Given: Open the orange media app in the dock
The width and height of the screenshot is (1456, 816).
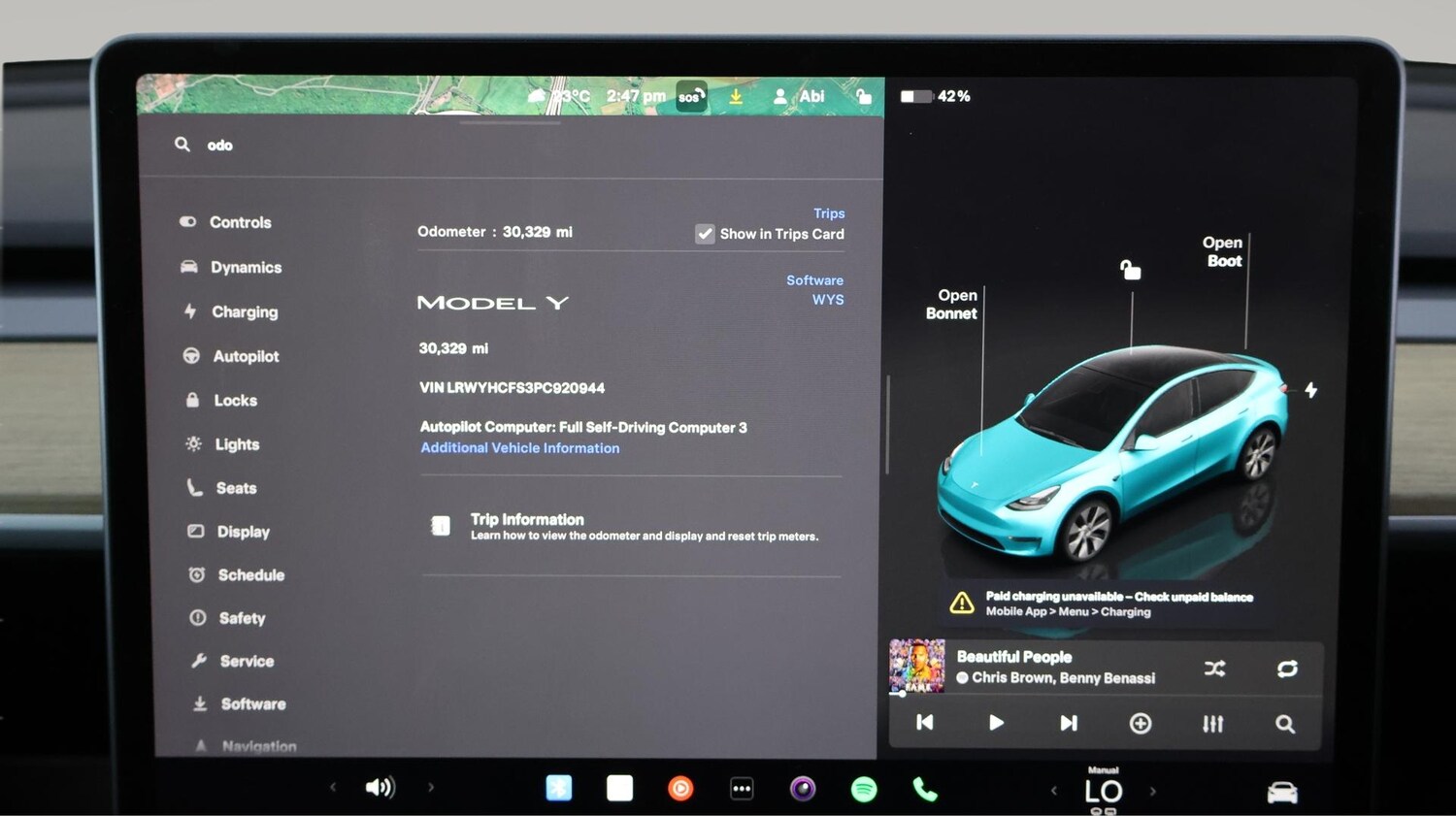Looking at the screenshot, I should click(681, 789).
